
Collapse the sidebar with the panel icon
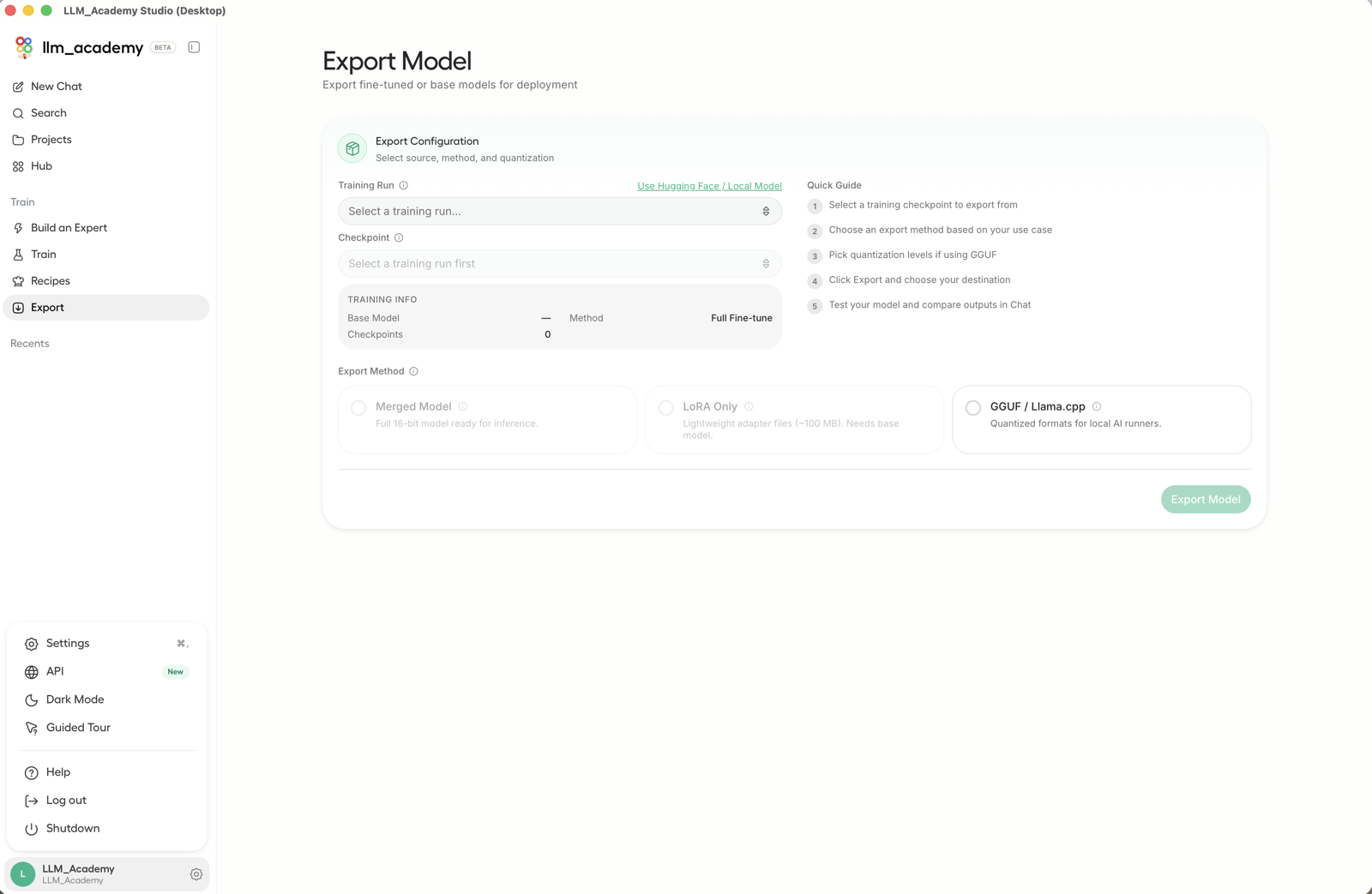click(194, 47)
